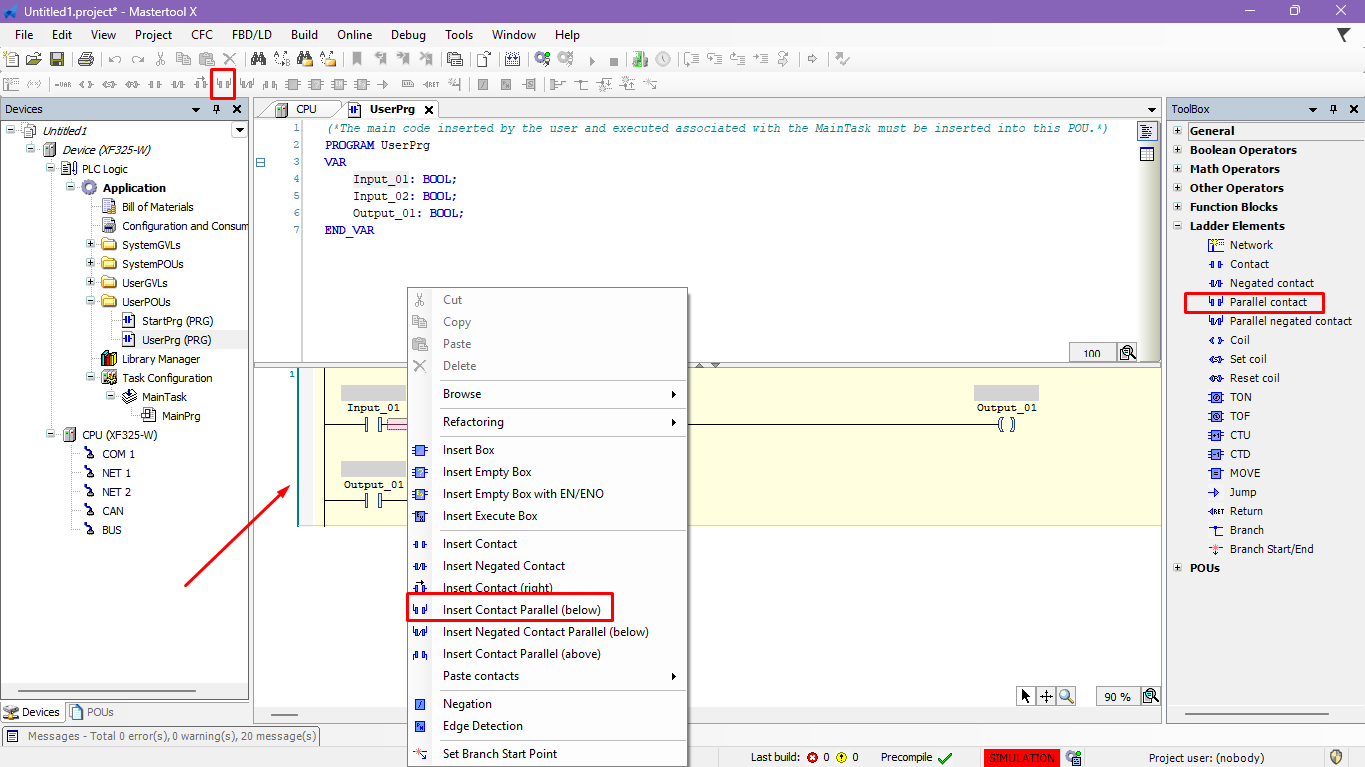1365x767 pixels.
Task: Click the Save icon in the toolbar
Action: (57, 60)
